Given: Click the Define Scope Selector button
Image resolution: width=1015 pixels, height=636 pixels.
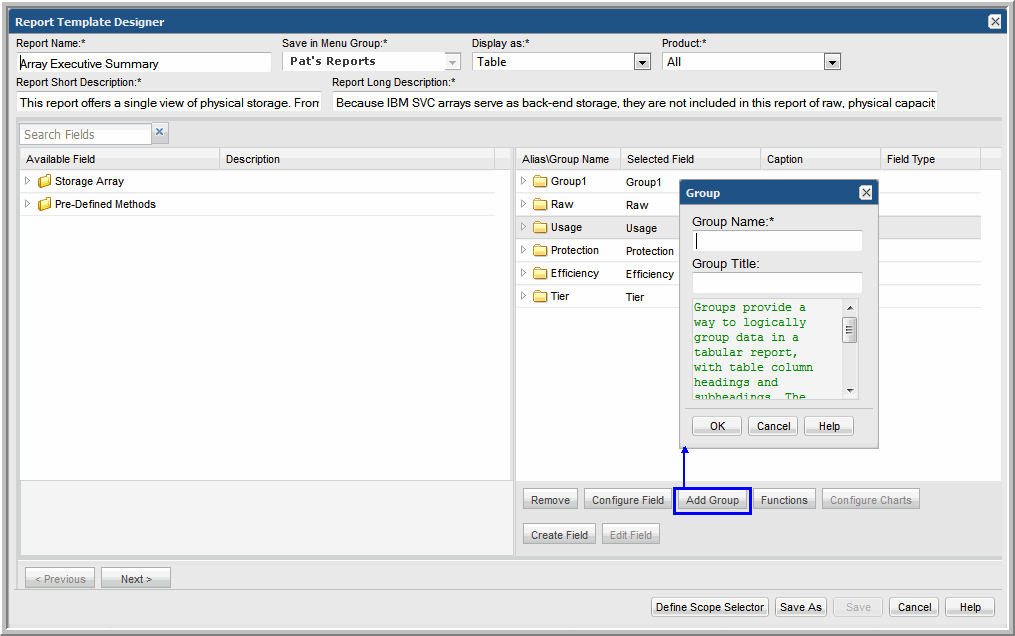Looking at the screenshot, I should 709,607.
